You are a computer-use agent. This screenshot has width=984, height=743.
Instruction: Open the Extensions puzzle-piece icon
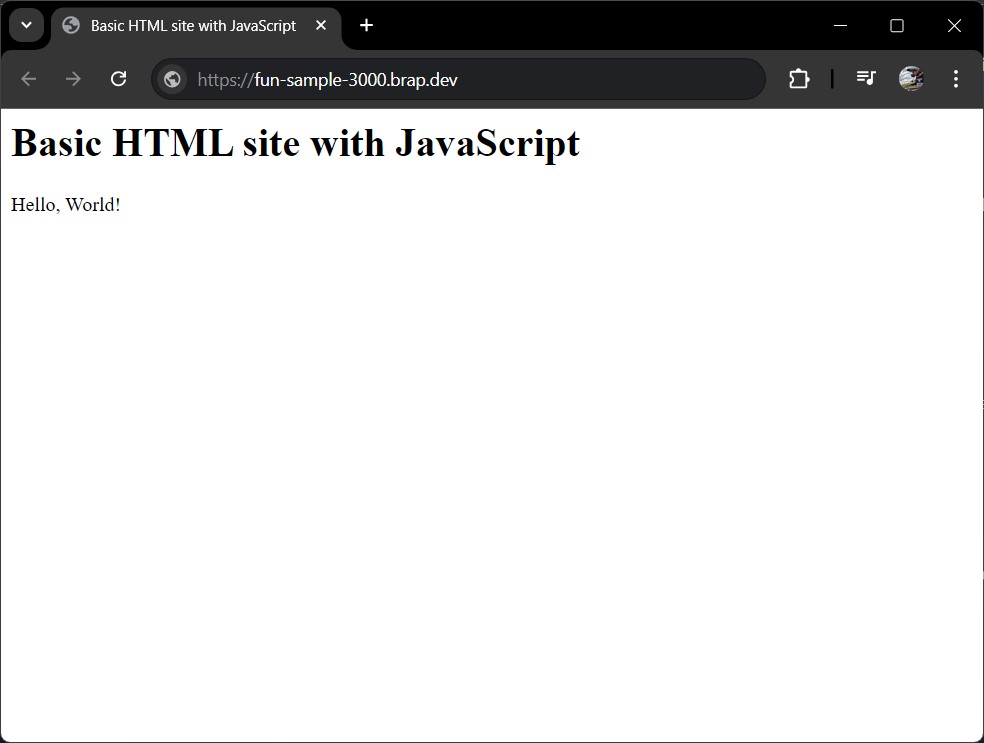pos(799,79)
